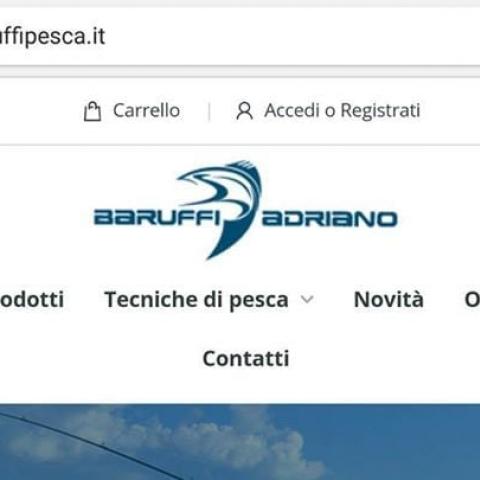Click the browser address bar URL

coord(53,36)
